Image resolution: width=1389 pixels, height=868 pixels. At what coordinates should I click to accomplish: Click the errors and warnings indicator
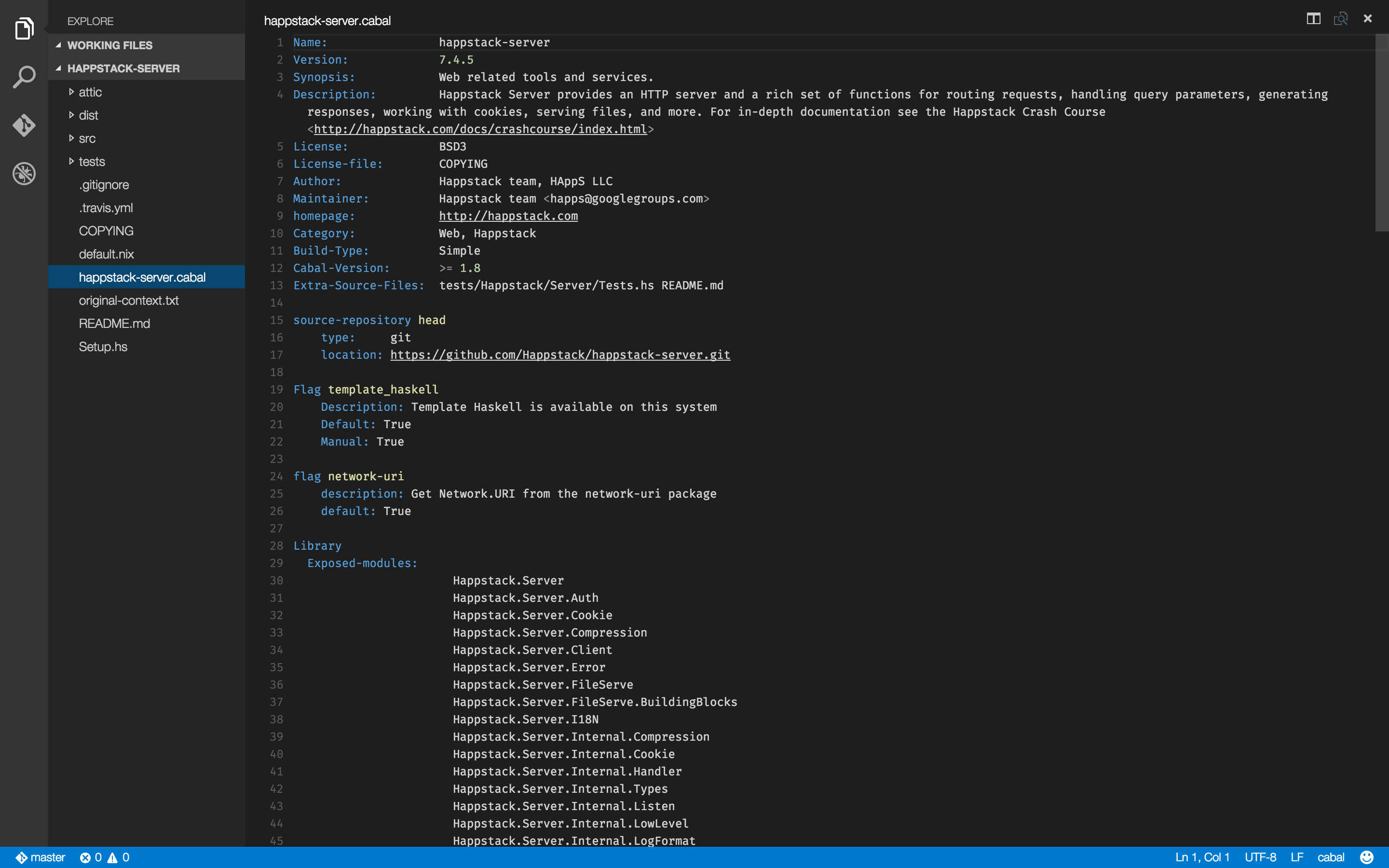click(105, 857)
